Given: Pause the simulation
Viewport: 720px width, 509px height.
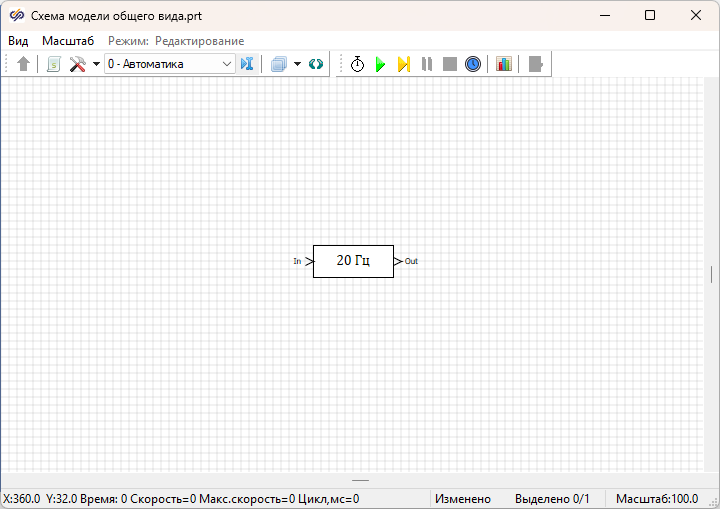Looking at the screenshot, I should click(x=427, y=64).
